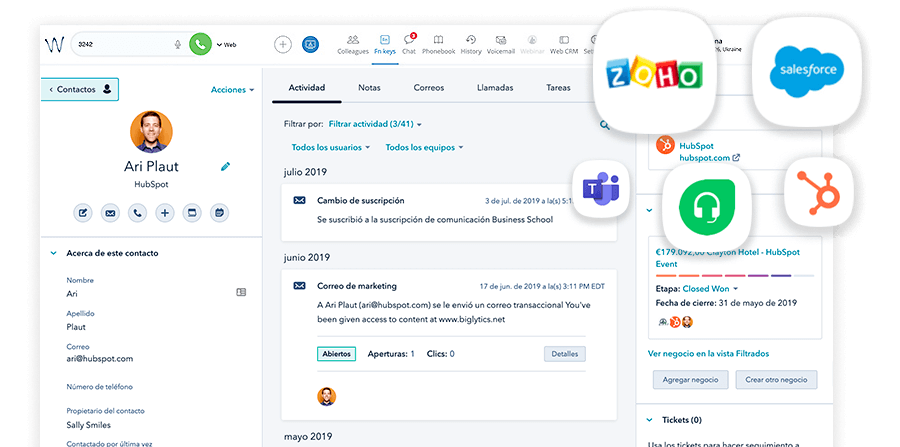Click the small avatar below the marketing email
Viewport: 900px width, 447px height.
coord(327,397)
